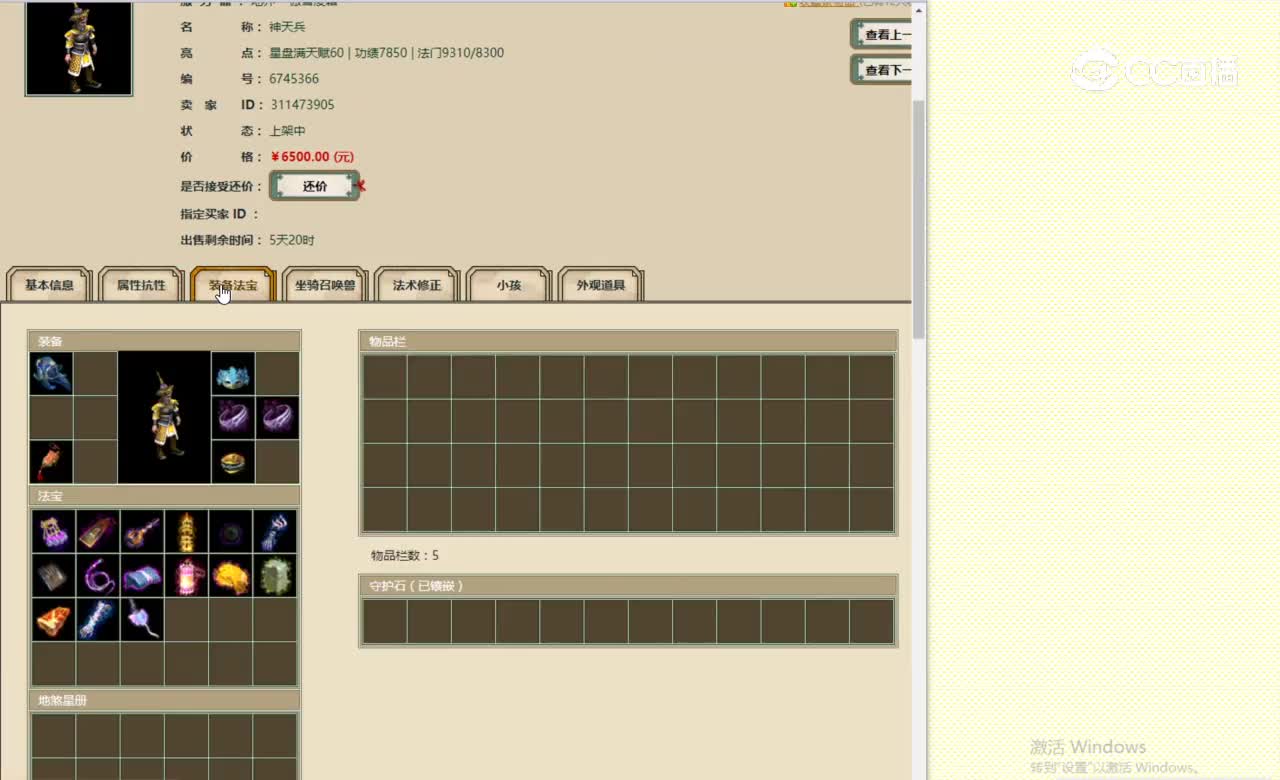Click the remaining time 5天20时
This screenshot has width=1280, height=780.
292,240
